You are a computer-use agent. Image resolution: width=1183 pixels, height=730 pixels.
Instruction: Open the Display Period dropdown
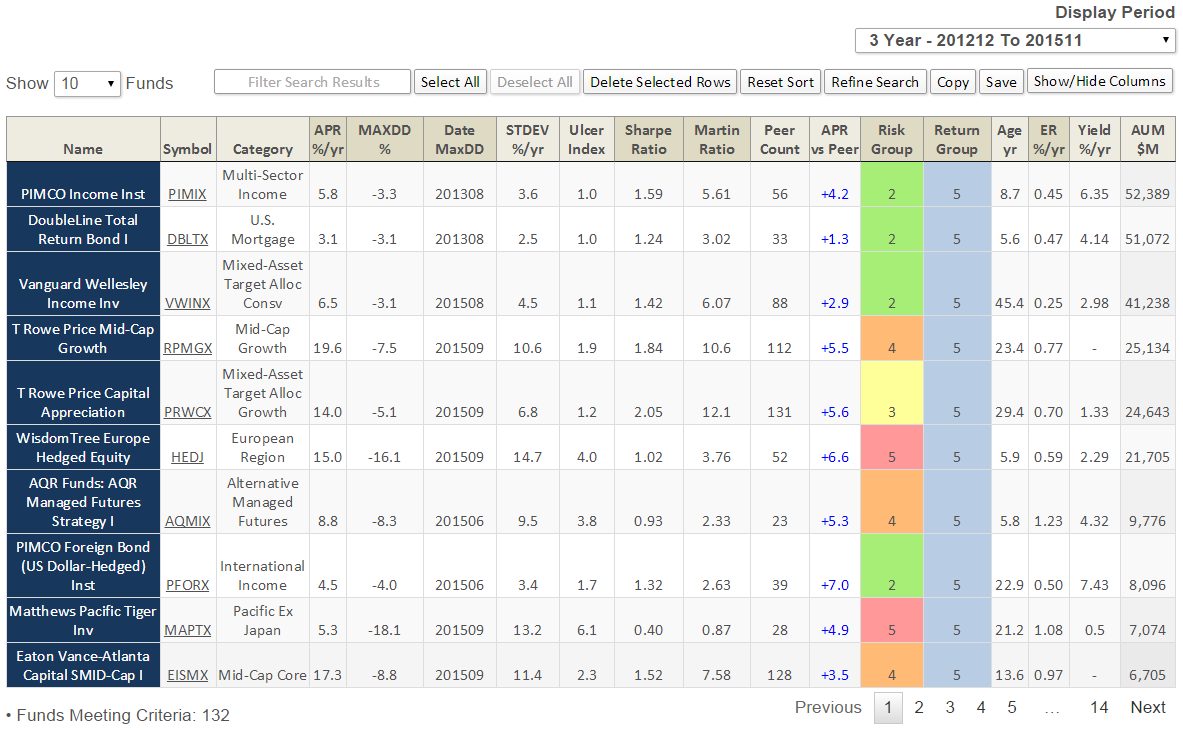[x=1015, y=41]
